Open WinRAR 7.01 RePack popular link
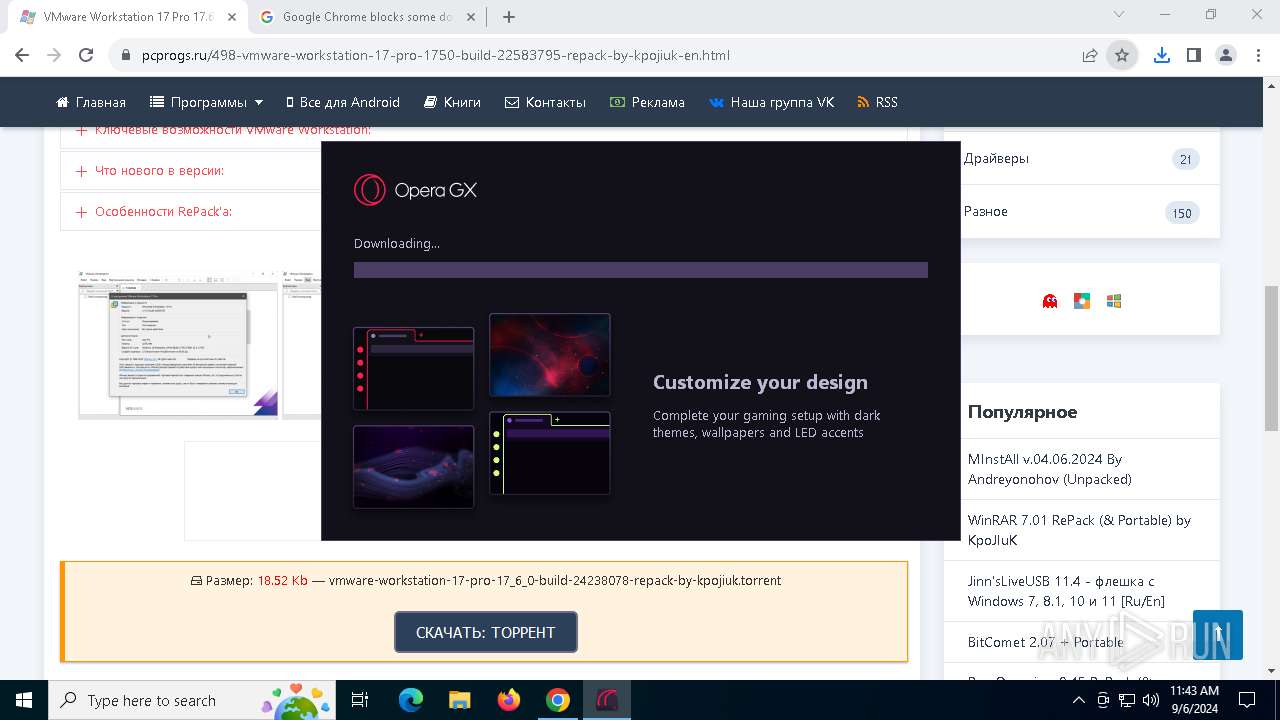This screenshot has width=1280, height=720. [x=1079, y=530]
